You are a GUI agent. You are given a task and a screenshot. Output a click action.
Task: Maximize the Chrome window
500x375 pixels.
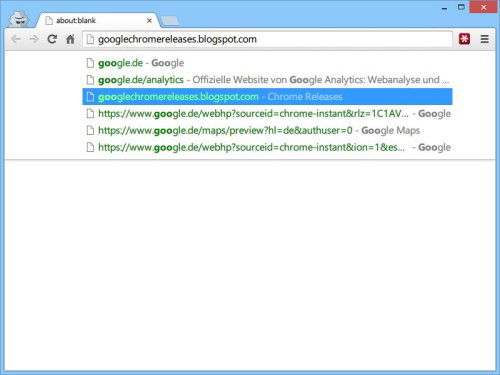pos(461,7)
